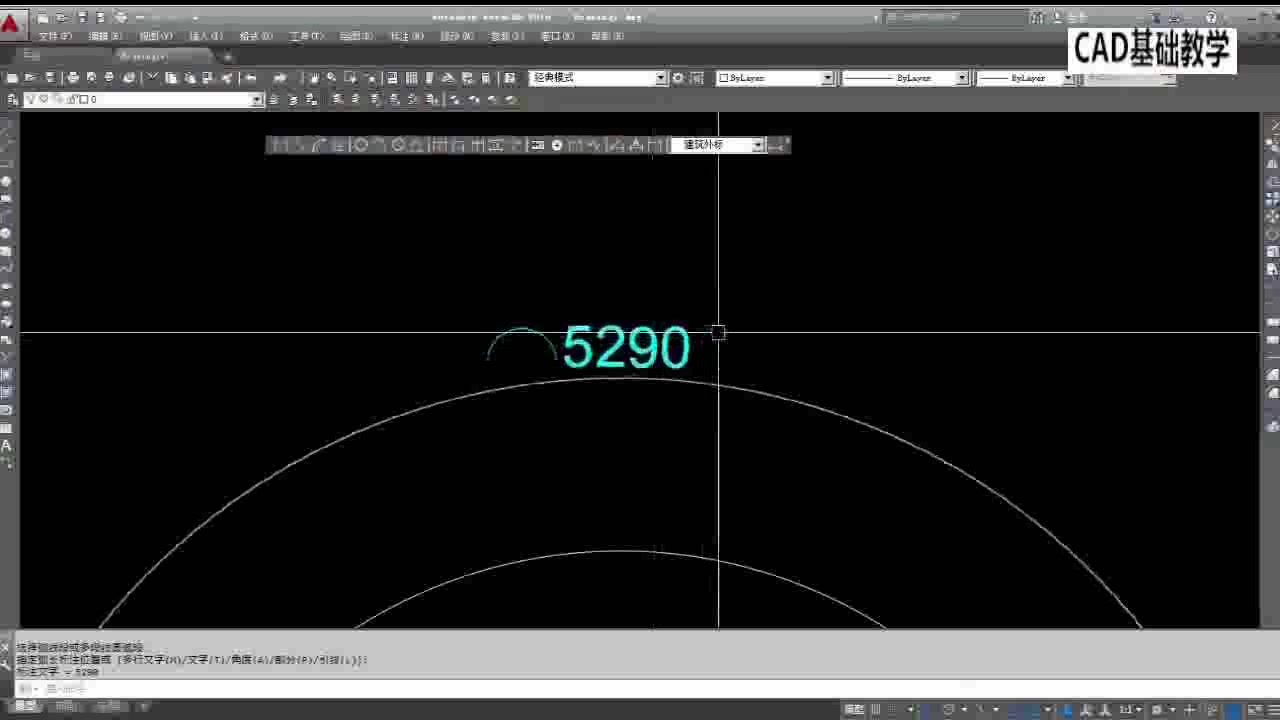Open the 标注(N) dimension menu

tap(406, 36)
